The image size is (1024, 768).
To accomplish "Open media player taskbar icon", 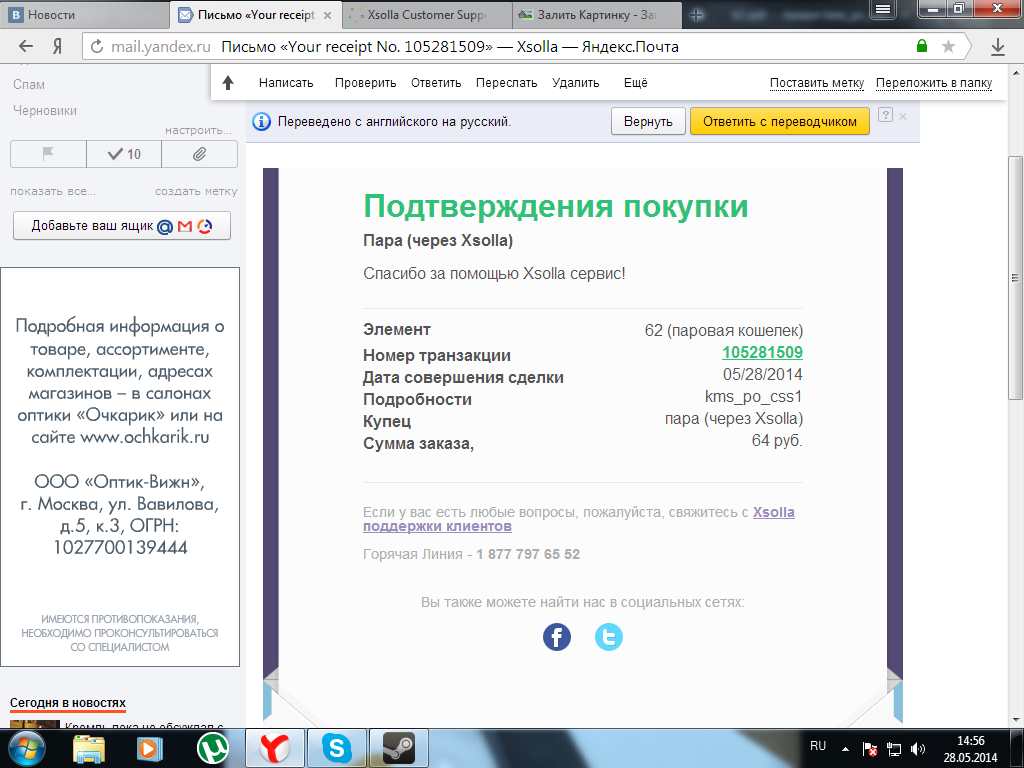I will tap(149, 748).
